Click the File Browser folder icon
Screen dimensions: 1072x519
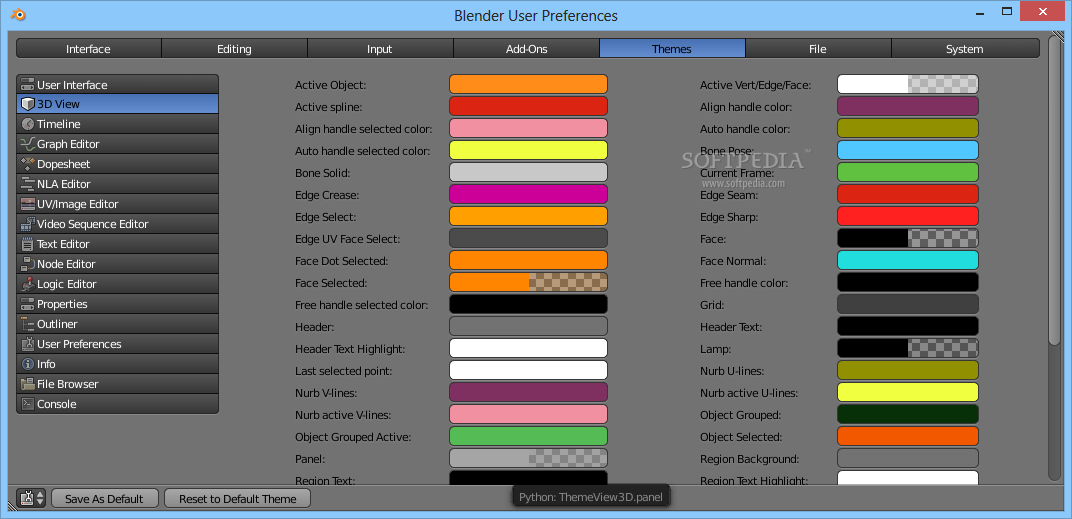[x=27, y=384]
